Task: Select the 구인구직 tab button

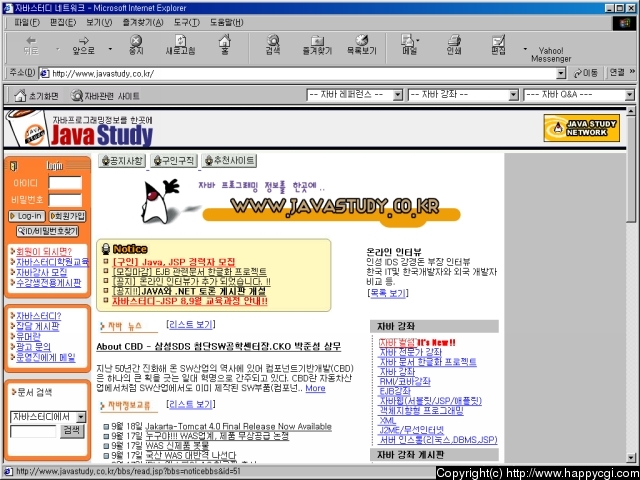Action: coord(174,160)
